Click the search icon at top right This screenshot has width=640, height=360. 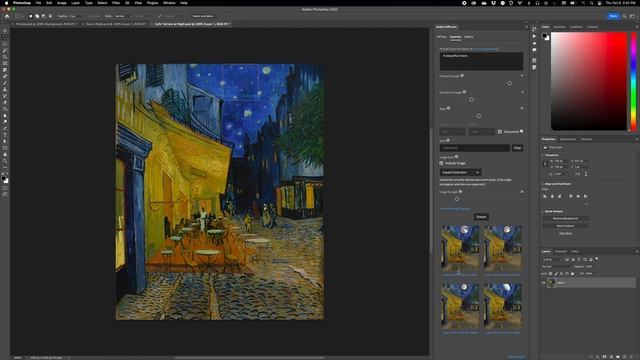tap(624, 16)
